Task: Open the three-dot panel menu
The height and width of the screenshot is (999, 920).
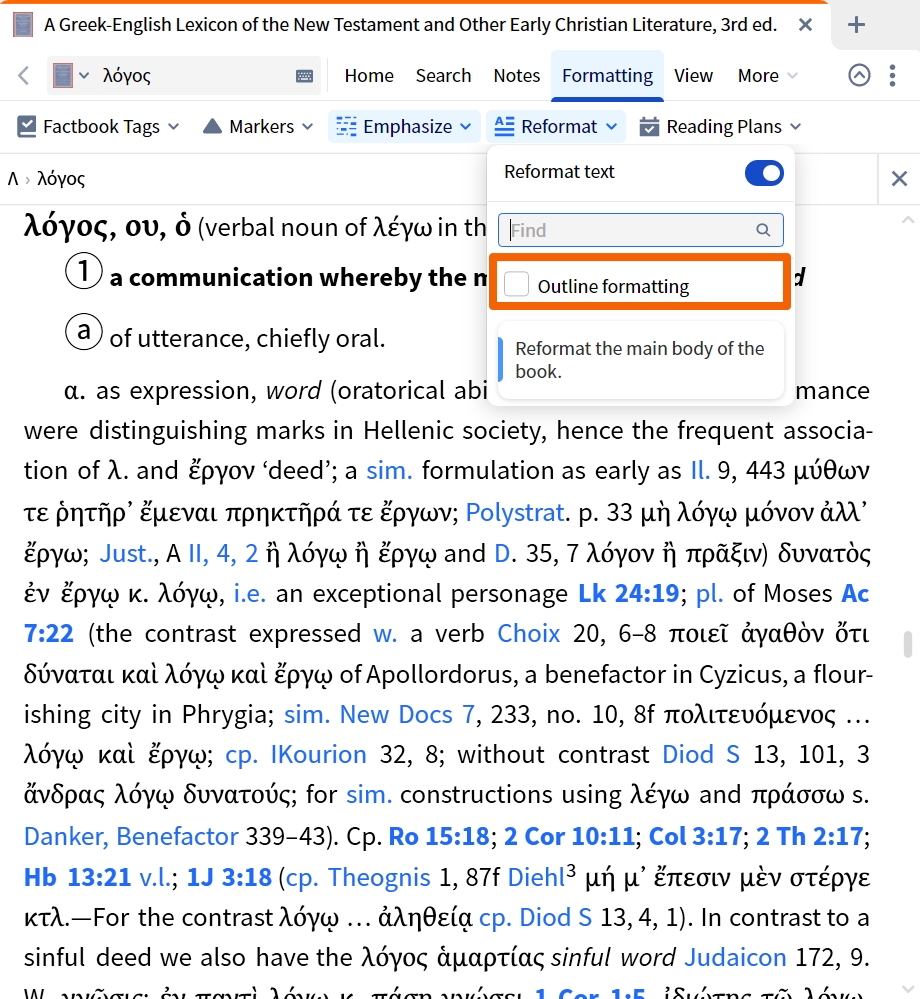Action: [893, 75]
